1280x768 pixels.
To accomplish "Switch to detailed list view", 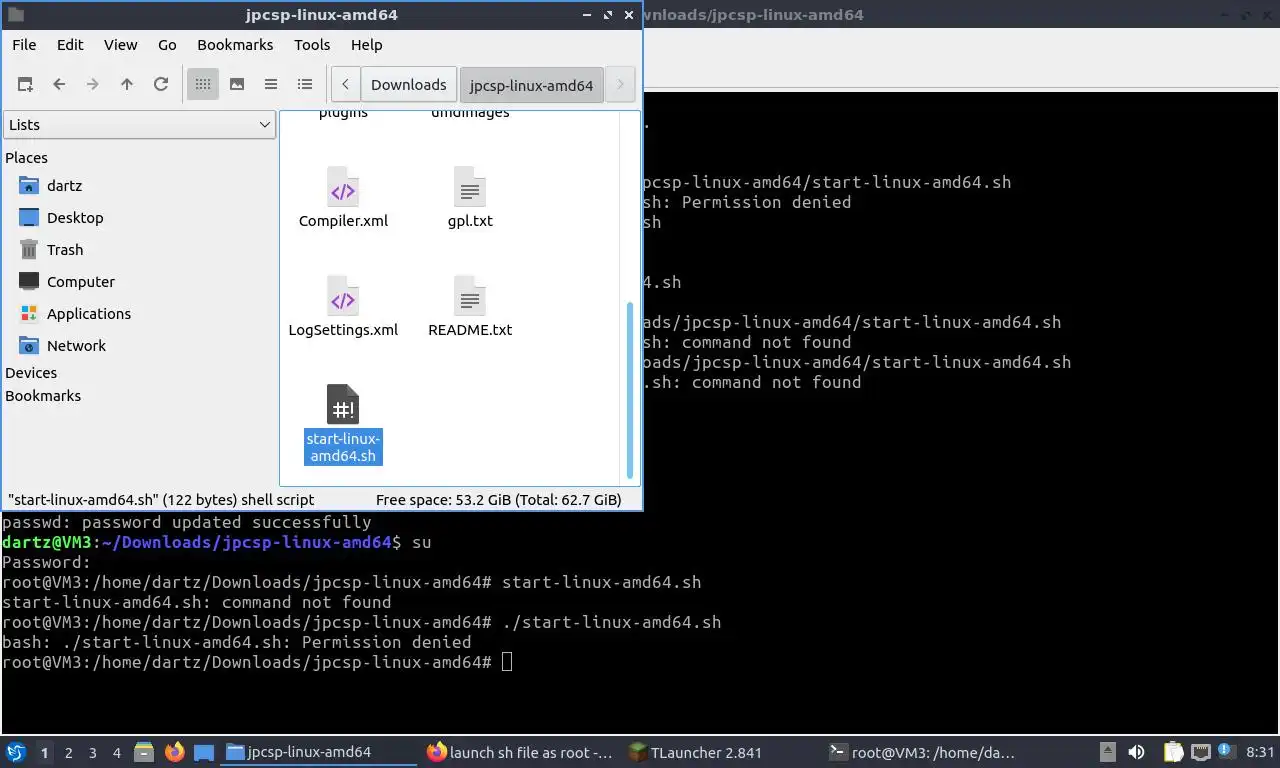I will [x=305, y=85].
